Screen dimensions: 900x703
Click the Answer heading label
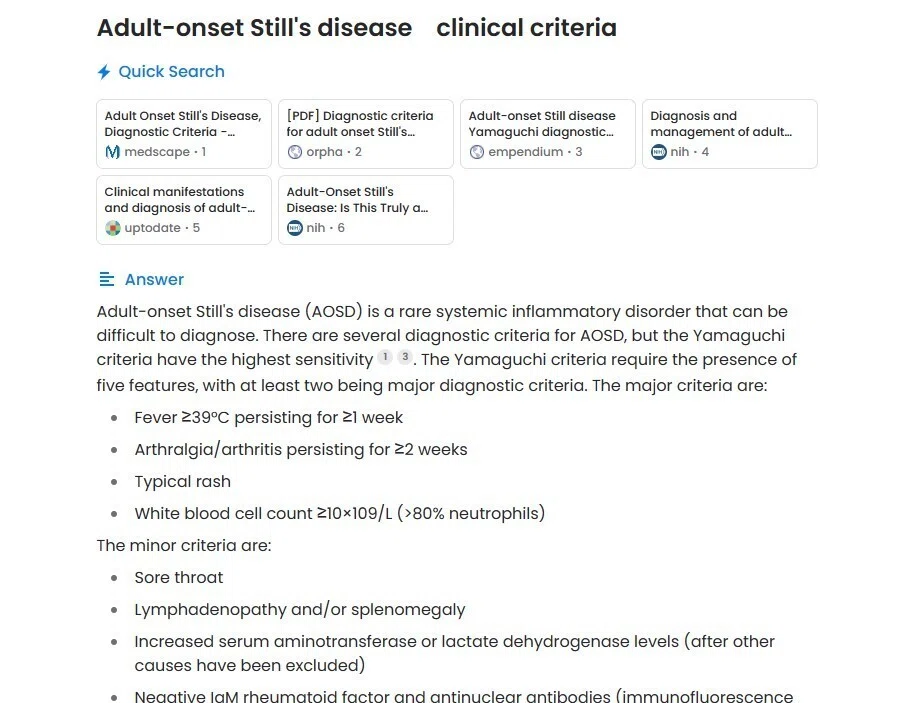(154, 279)
